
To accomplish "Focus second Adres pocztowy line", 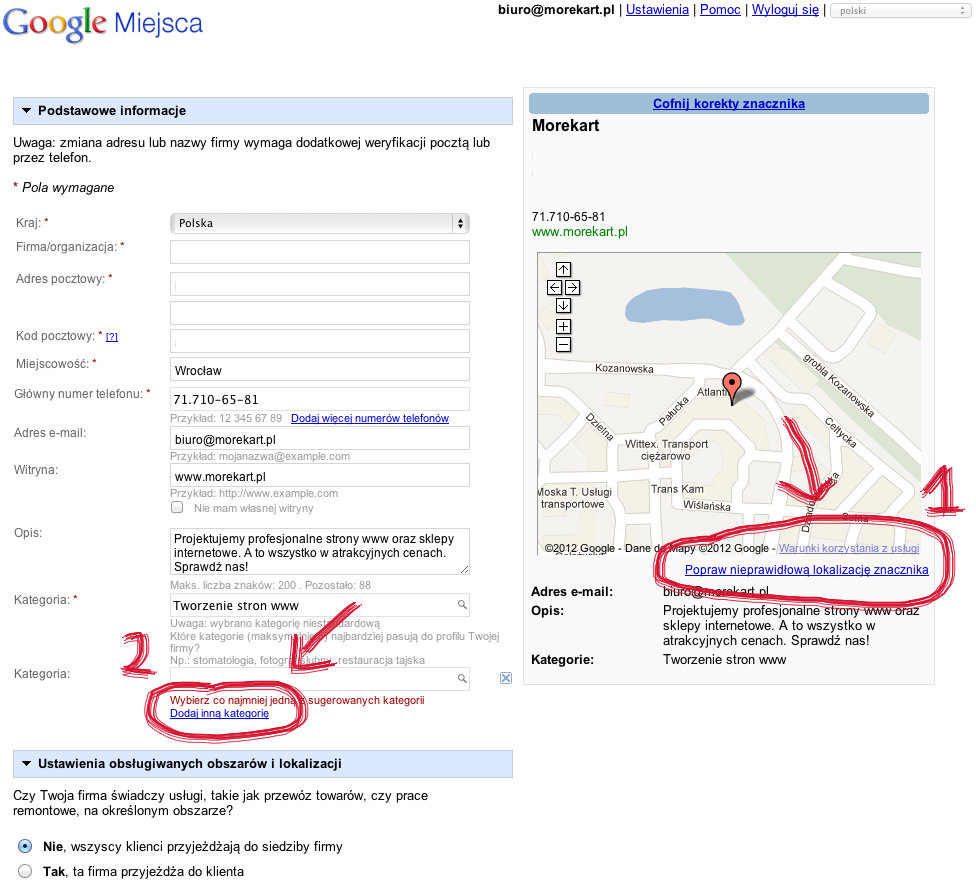I will [x=320, y=313].
